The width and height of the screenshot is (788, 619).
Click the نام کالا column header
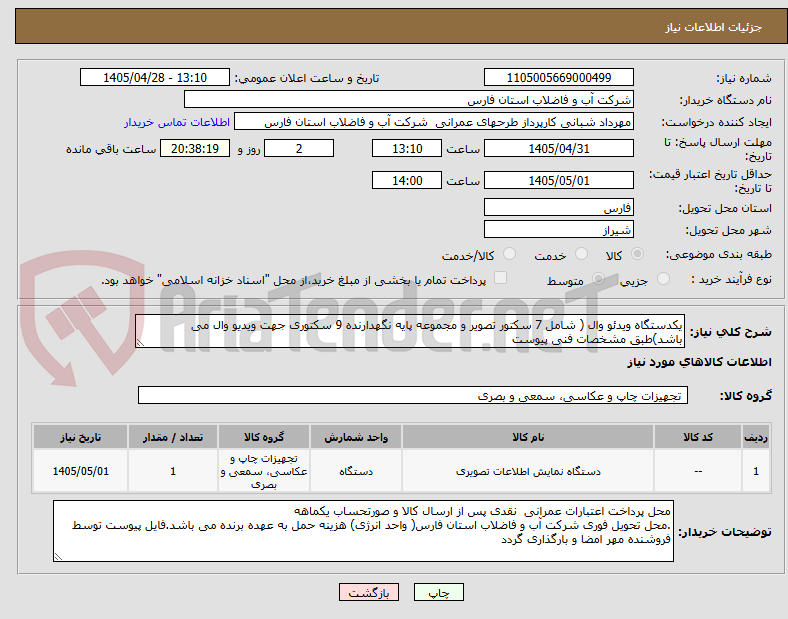click(528, 437)
